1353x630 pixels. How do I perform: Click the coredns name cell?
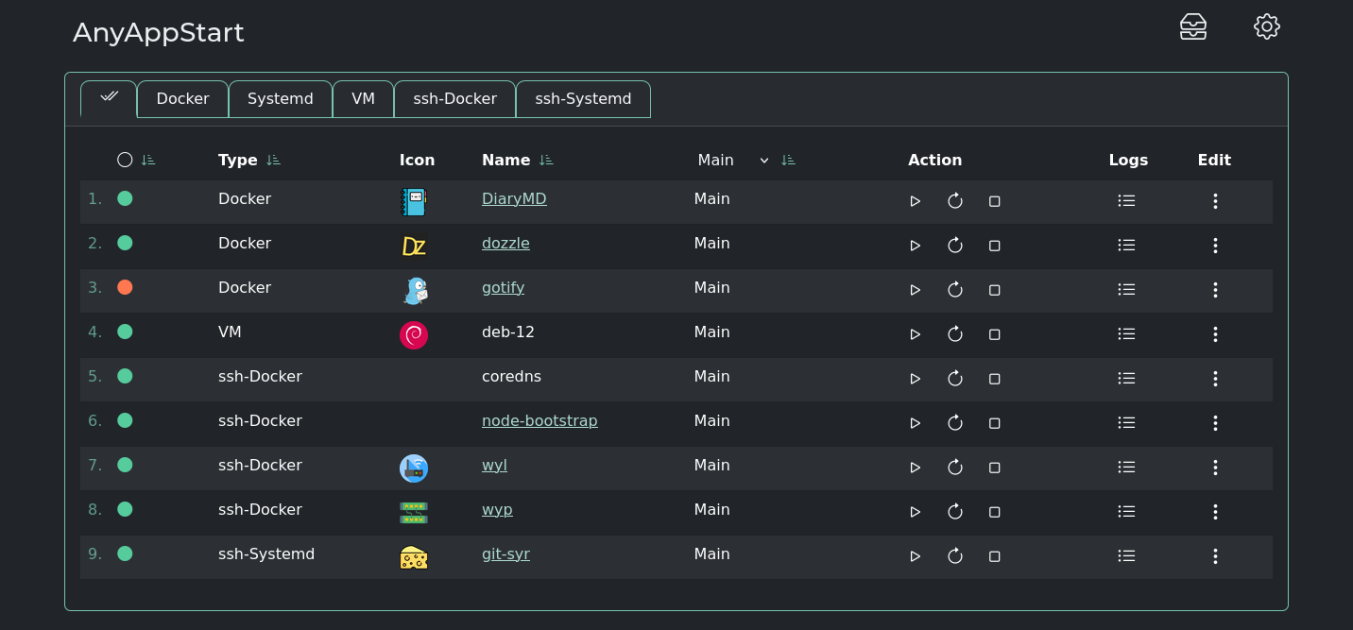click(511, 377)
